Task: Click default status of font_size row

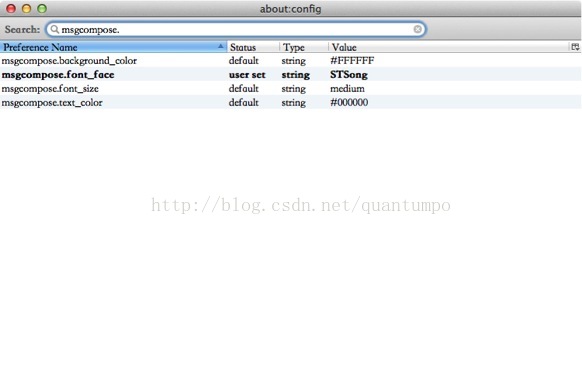Action: [243, 89]
